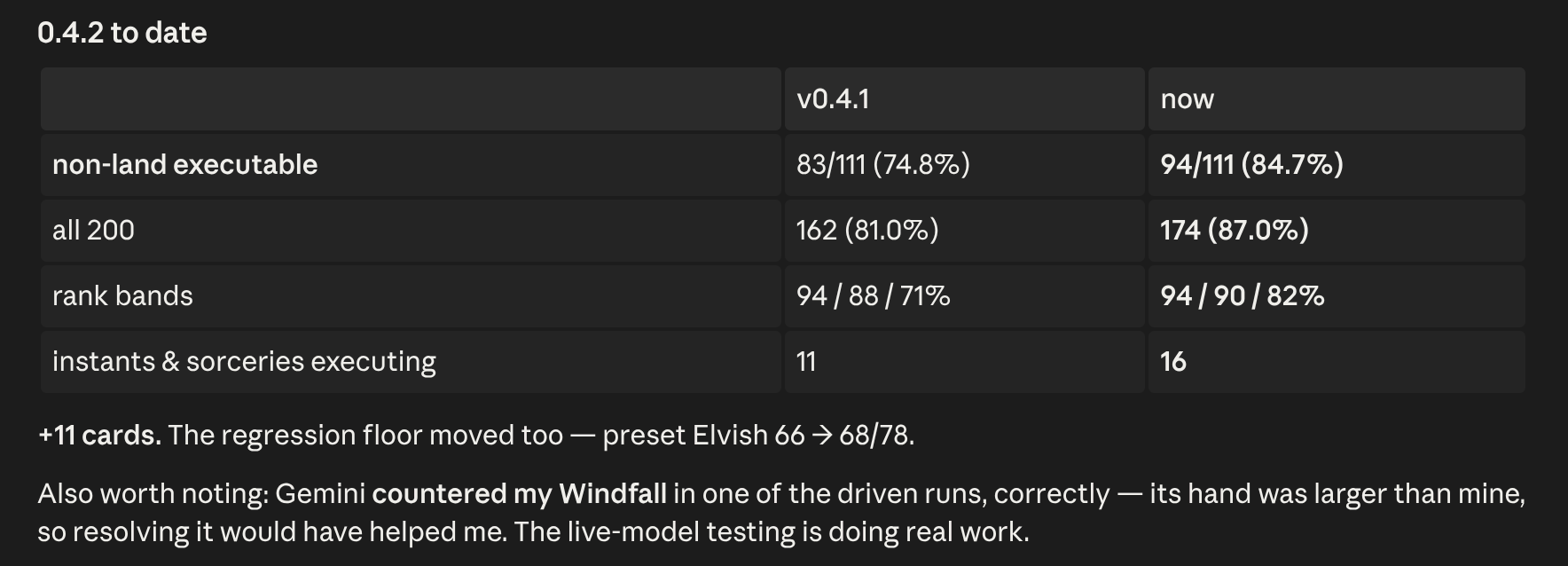Click the 94 / 88 / 71% cell
The width and height of the screenshot is (1568, 566).
(964, 295)
